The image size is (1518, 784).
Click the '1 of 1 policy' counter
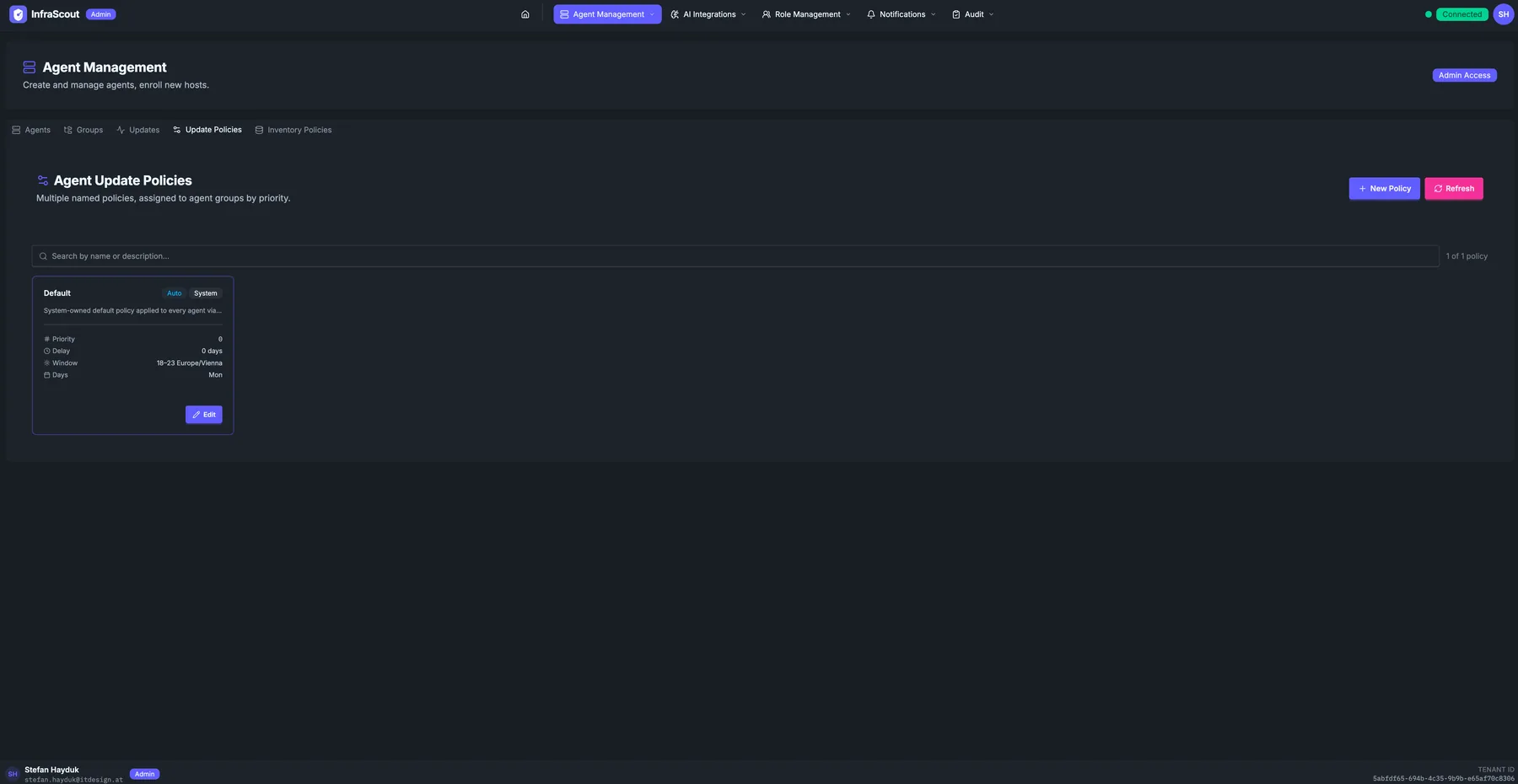pos(1467,256)
